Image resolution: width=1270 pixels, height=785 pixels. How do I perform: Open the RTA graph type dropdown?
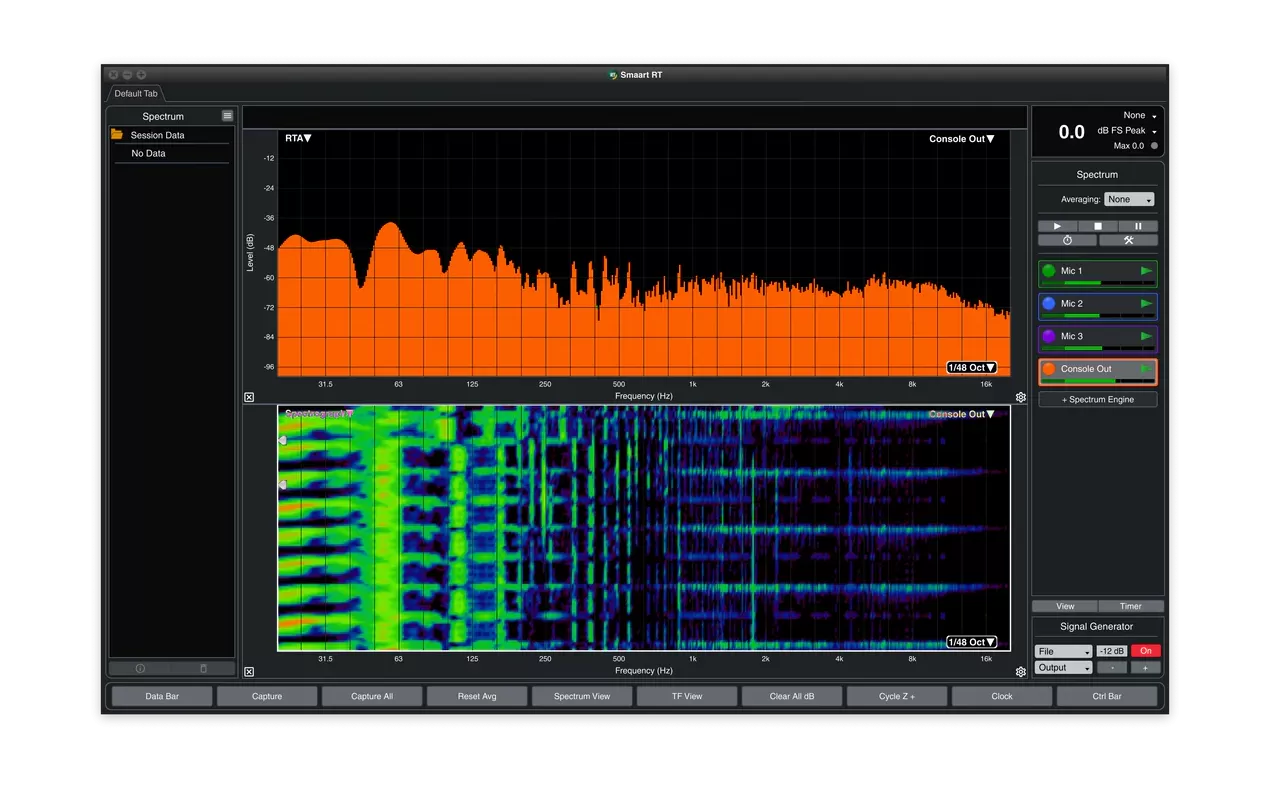click(298, 138)
